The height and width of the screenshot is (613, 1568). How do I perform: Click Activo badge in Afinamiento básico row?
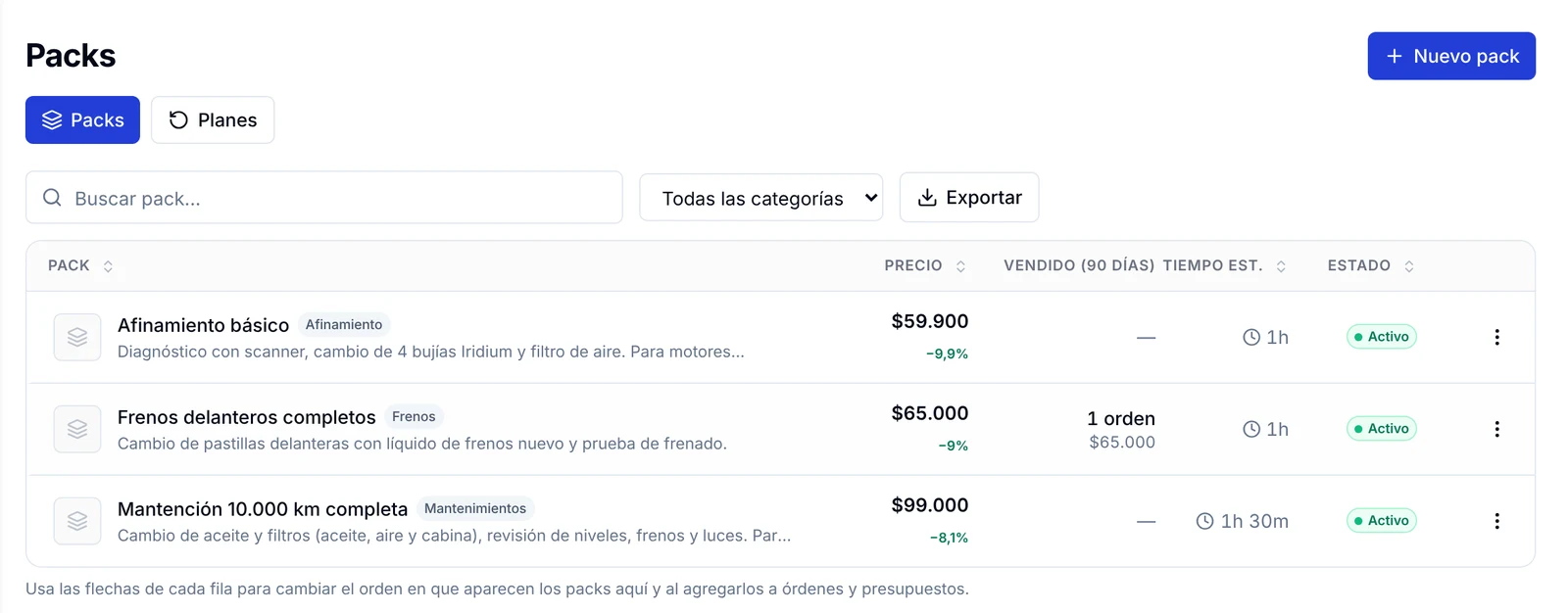pyautogui.click(x=1382, y=337)
